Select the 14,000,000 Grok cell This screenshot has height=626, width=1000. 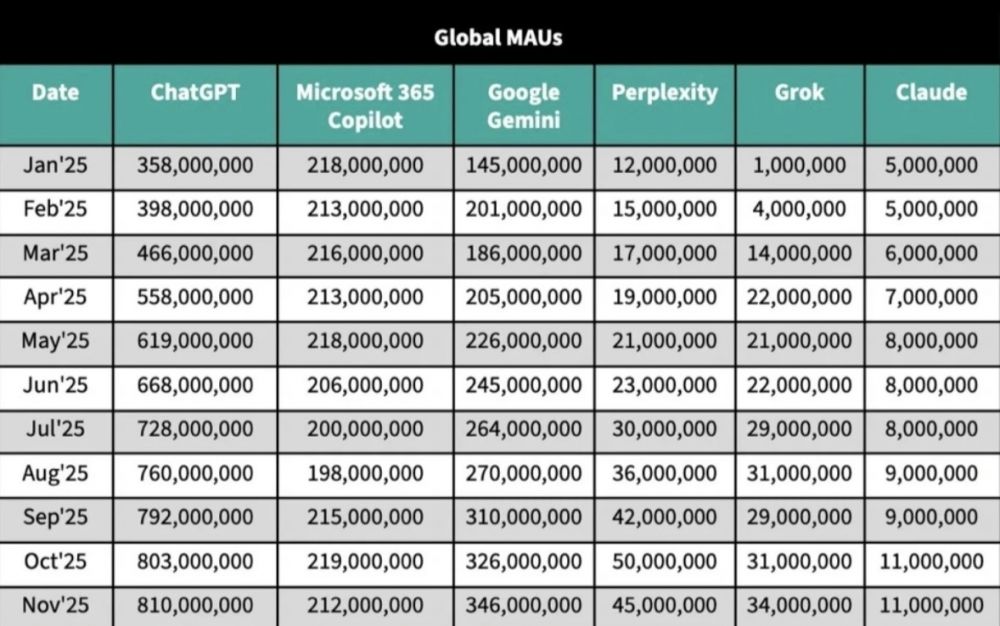coord(799,253)
